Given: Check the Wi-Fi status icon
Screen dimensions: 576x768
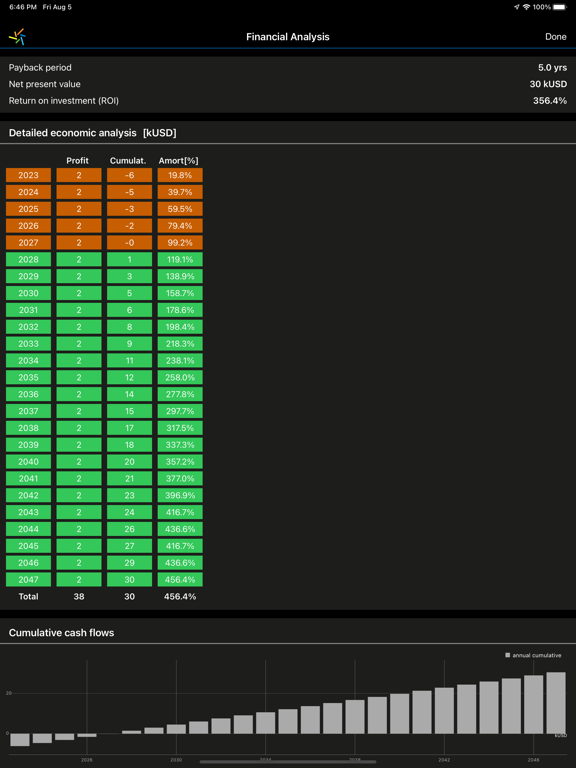Looking at the screenshot, I should (x=527, y=7).
